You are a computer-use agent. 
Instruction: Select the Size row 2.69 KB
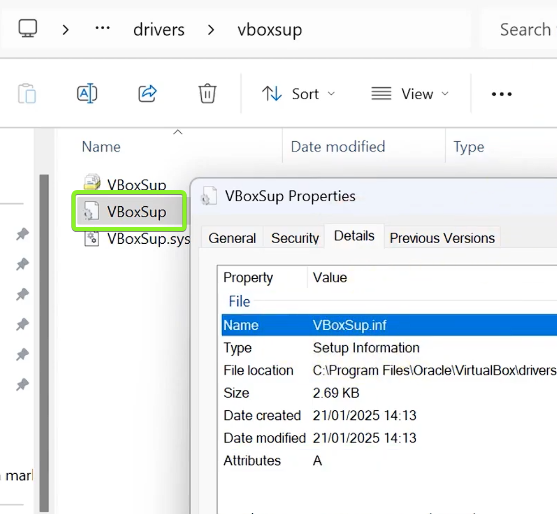[x=389, y=393]
